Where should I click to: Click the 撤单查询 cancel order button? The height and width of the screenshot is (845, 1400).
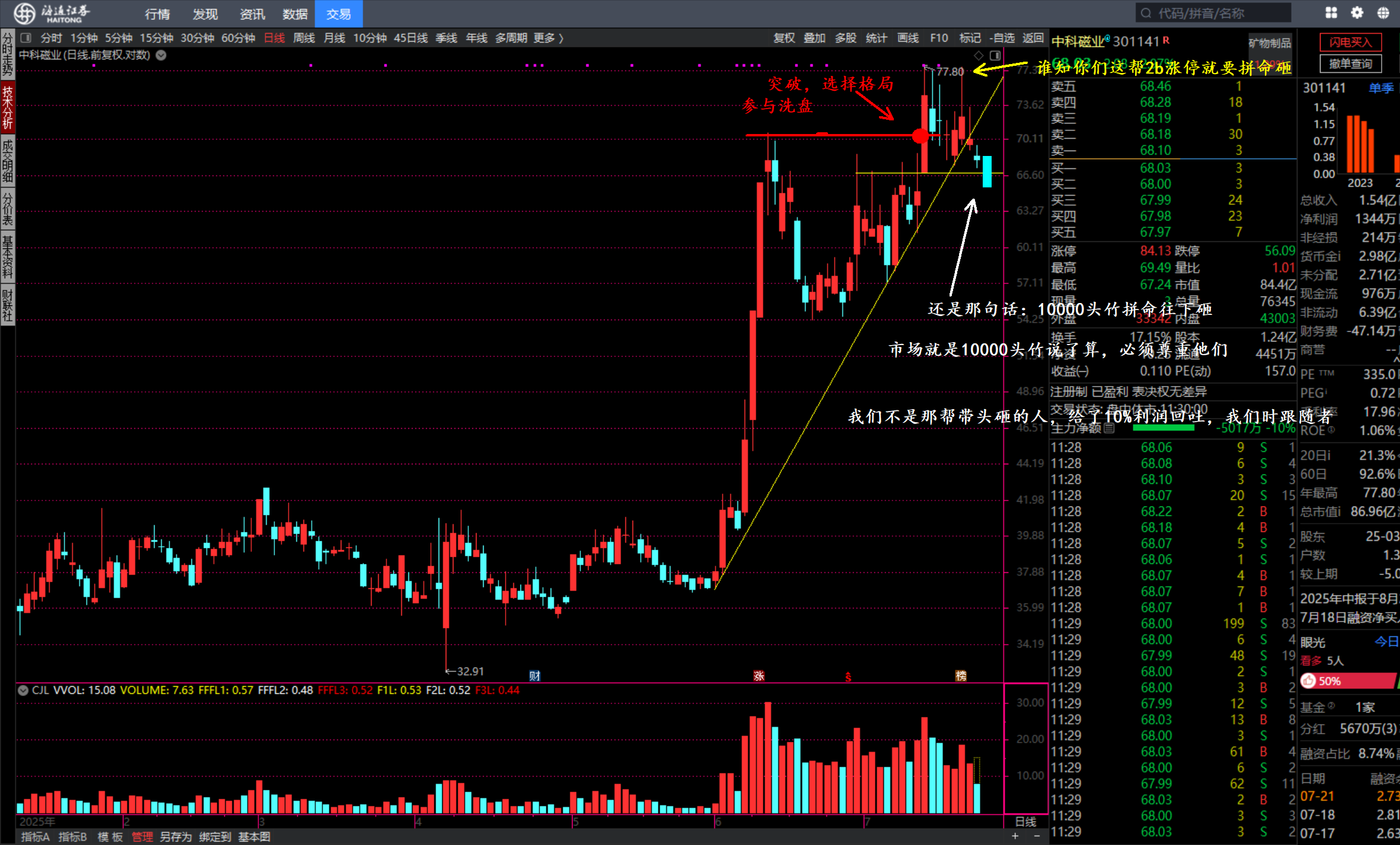pyautogui.click(x=1351, y=63)
